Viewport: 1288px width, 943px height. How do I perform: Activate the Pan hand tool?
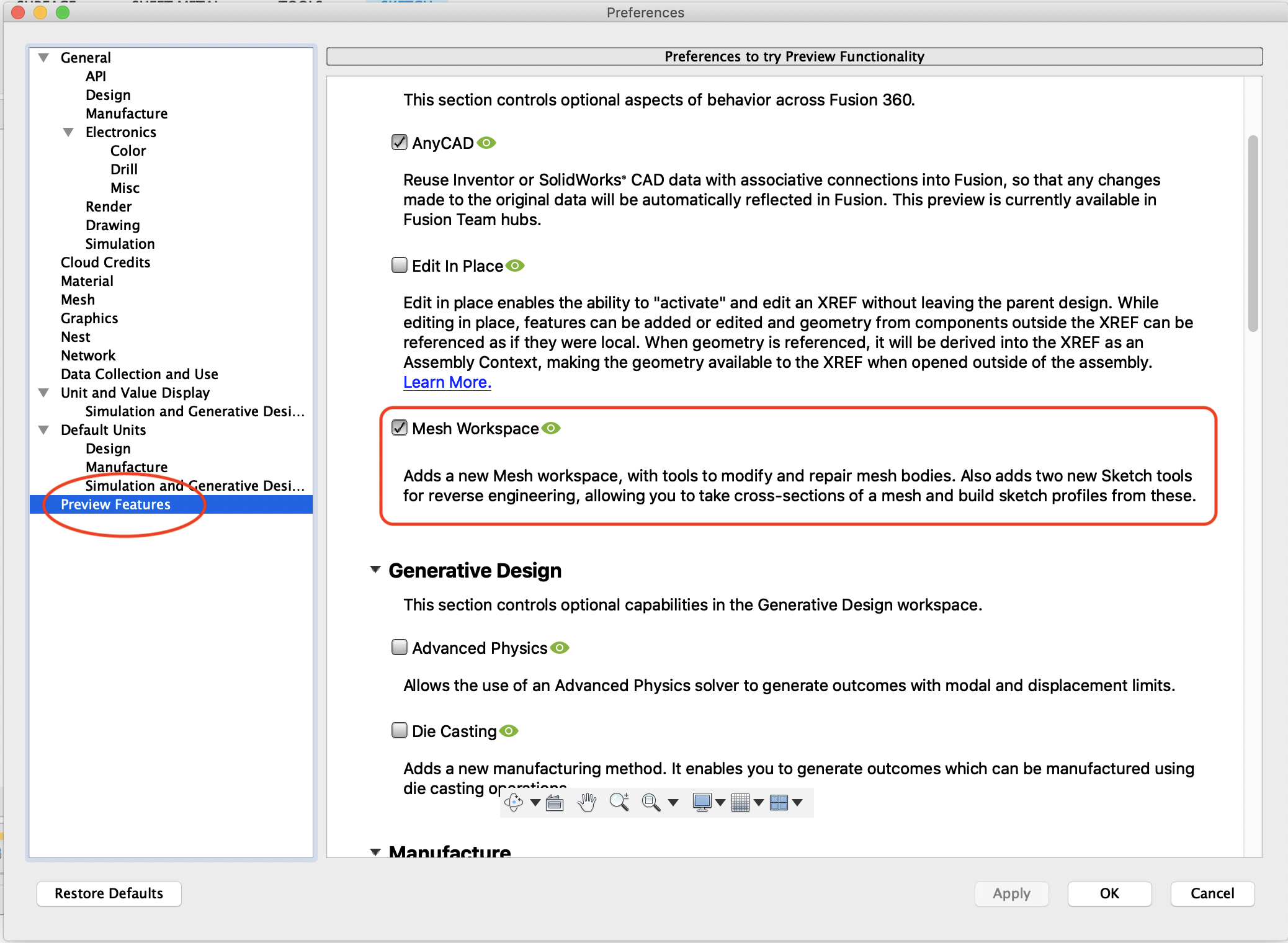pos(586,802)
